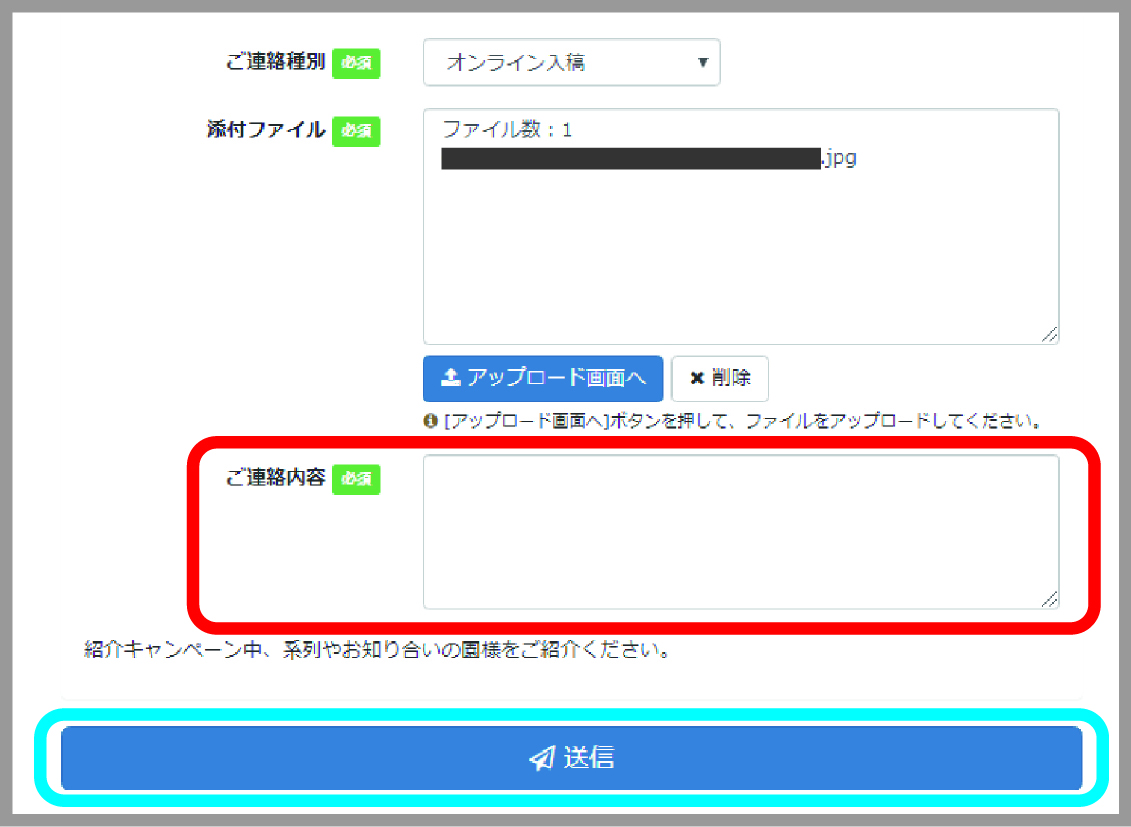Screen dimensions: 1131x827
Task: Open the upload screen via アップロード画面へ
Action: tap(543, 378)
